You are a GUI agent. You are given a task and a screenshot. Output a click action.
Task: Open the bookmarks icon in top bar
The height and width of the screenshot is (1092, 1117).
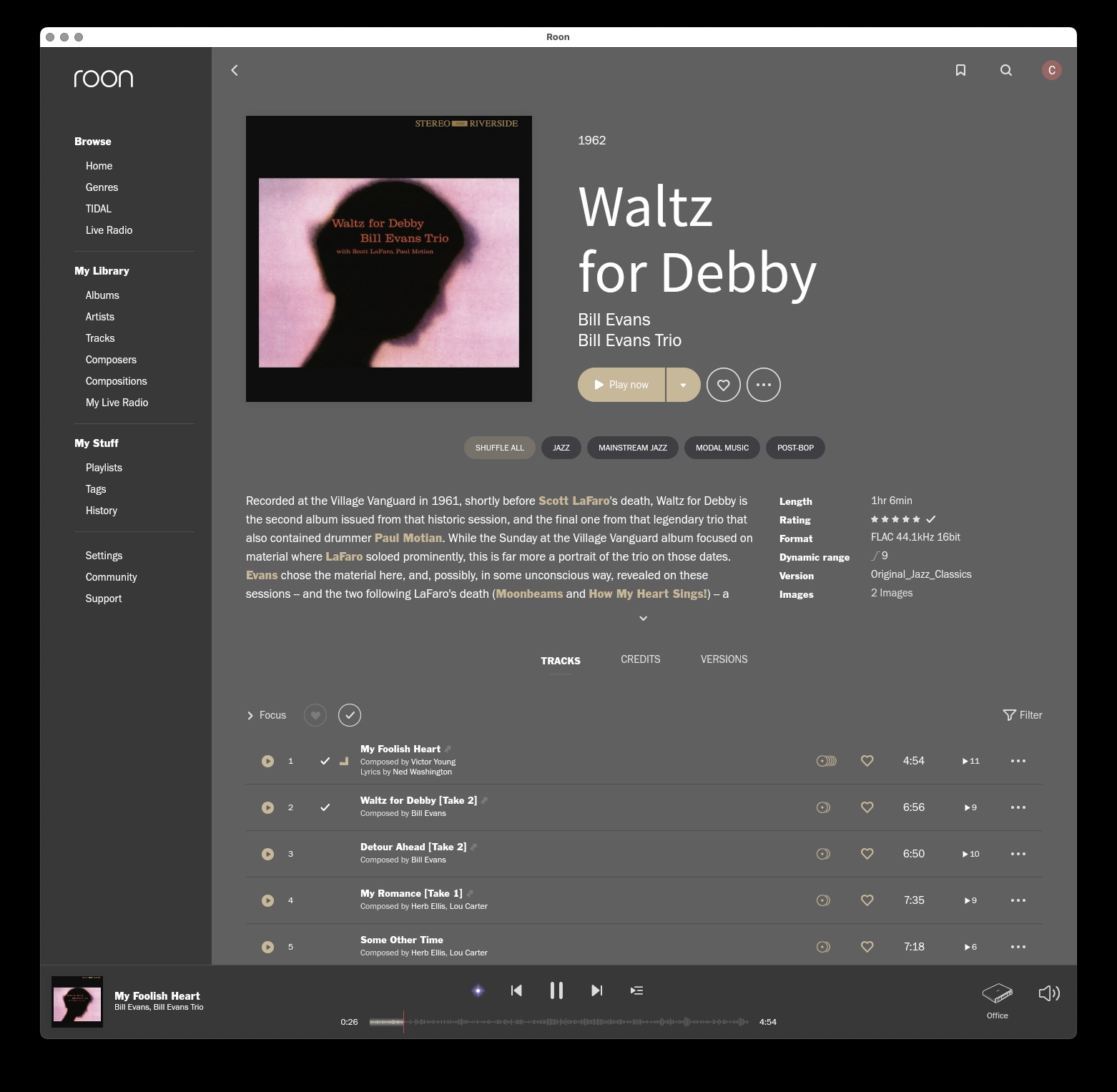[960, 70]
